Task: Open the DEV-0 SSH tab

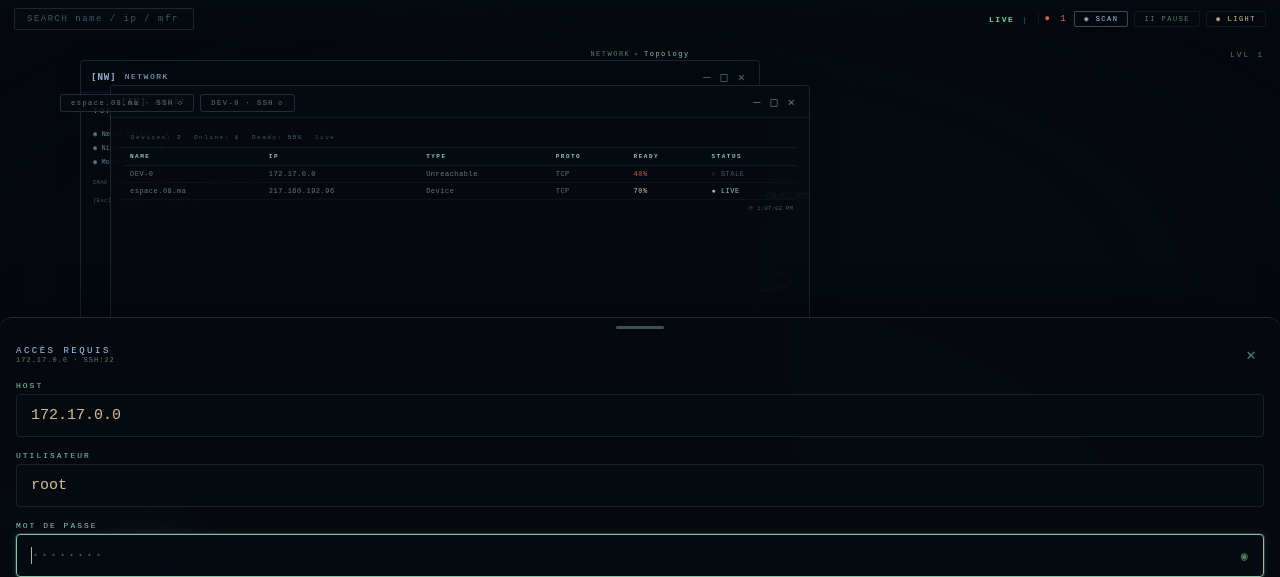Action: [x=247, y=103]
